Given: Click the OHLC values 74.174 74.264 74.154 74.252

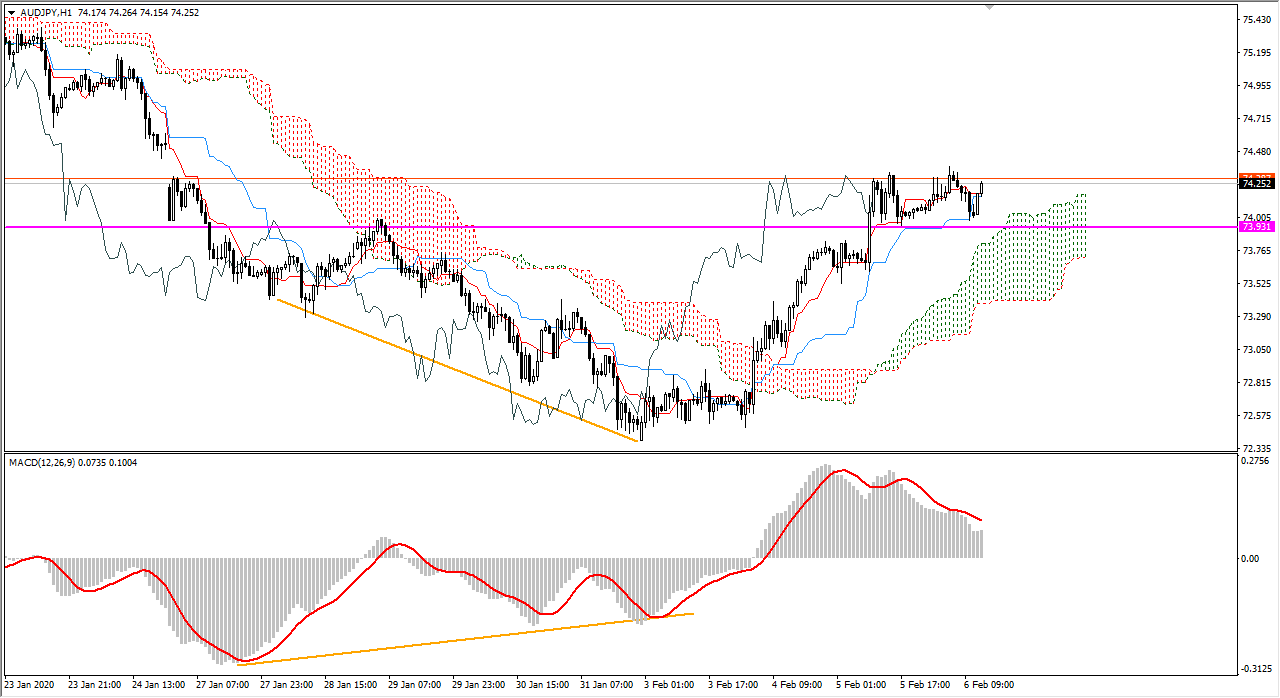Looking at the screenshot, I should [136, 12].
